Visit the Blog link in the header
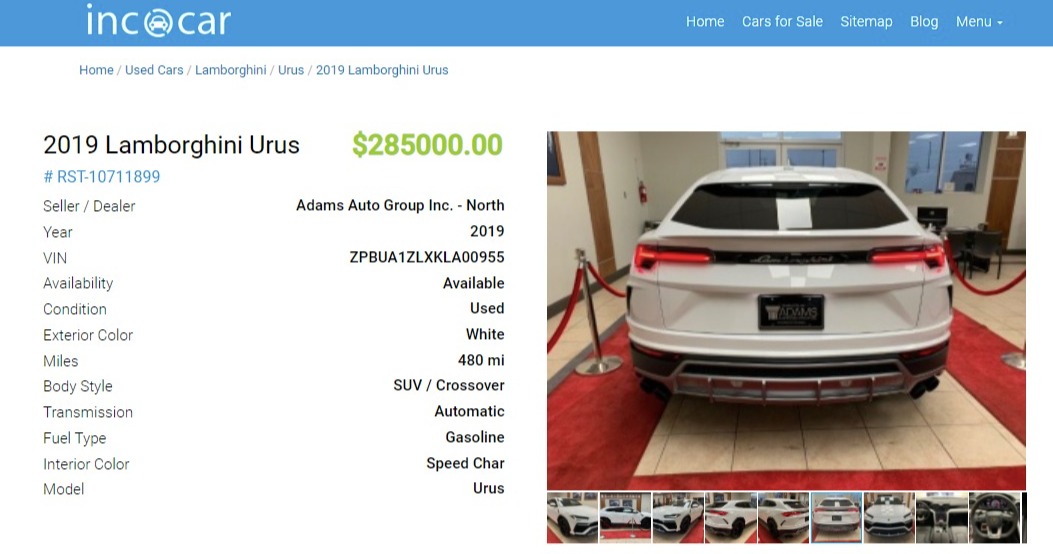Screen dimensions: 1053x554 coord(923,21)
